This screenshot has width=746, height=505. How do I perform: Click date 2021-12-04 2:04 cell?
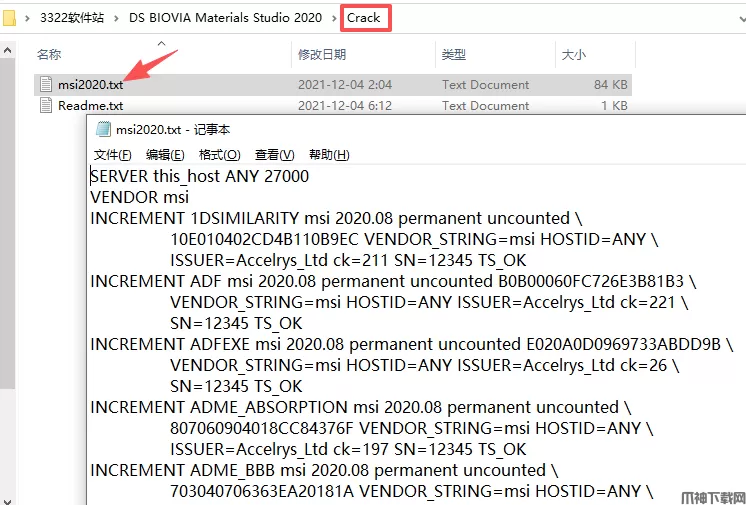coord(345,85)
